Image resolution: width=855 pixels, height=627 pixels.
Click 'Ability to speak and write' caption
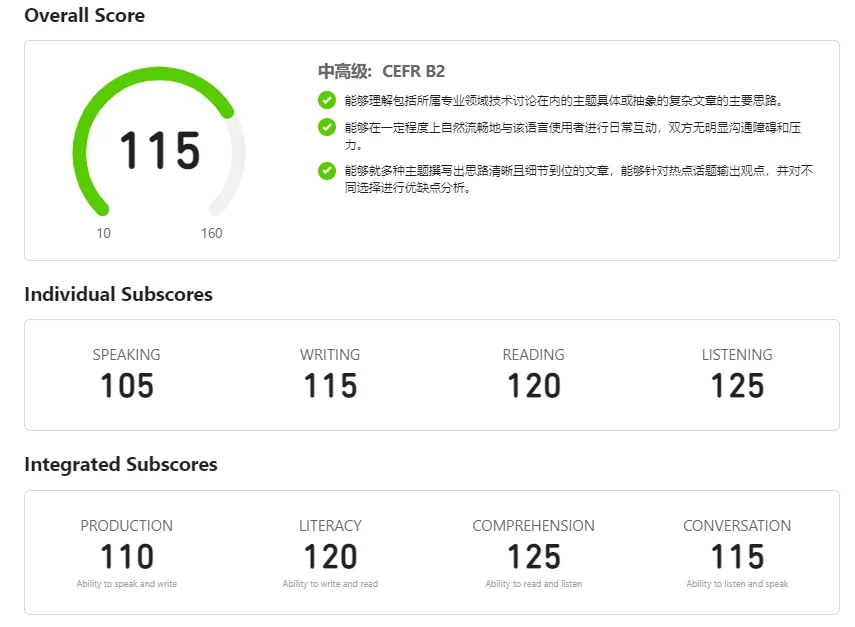pyautogui.click(x=127, y=584)
